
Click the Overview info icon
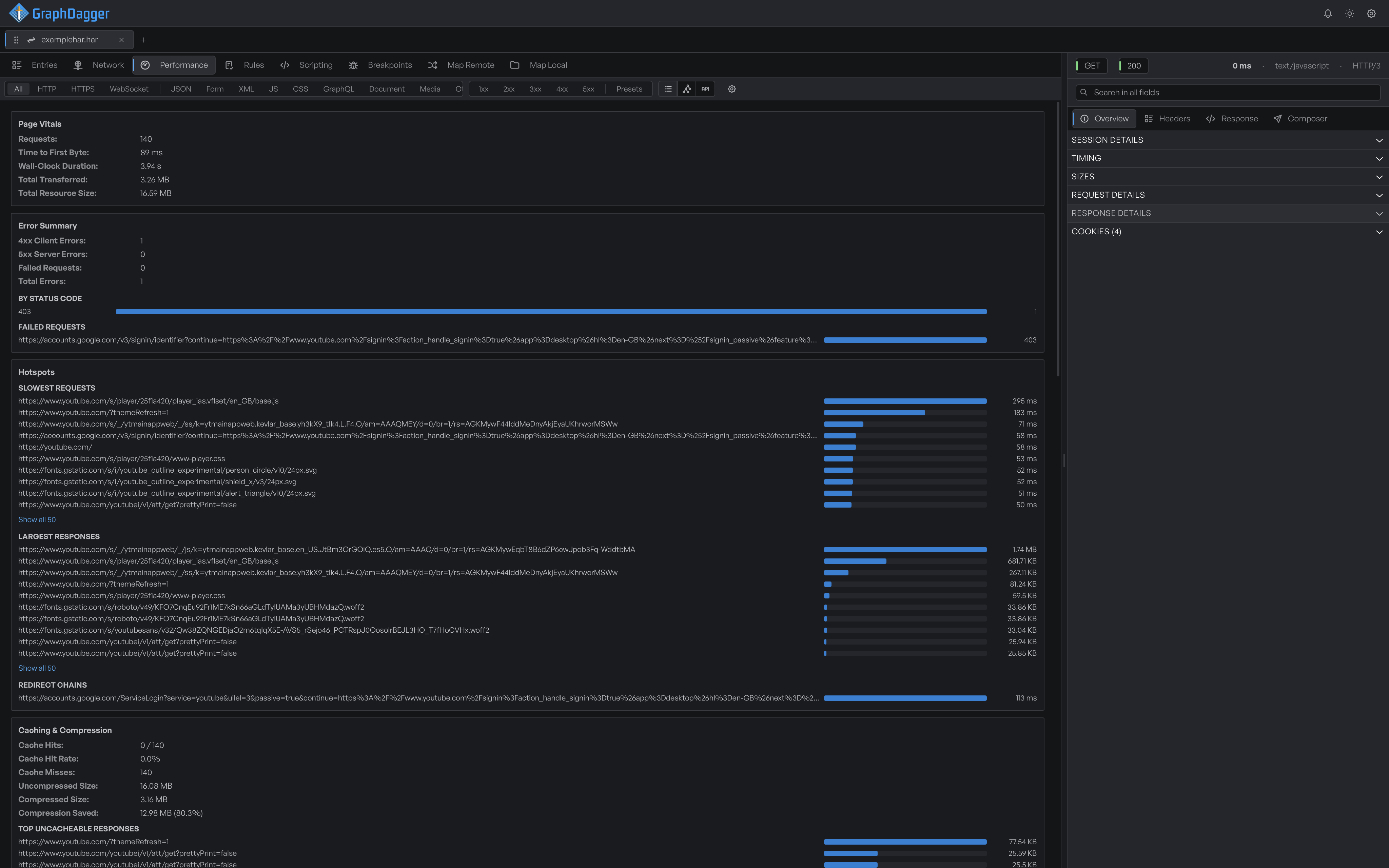[x=1084, y=119]
